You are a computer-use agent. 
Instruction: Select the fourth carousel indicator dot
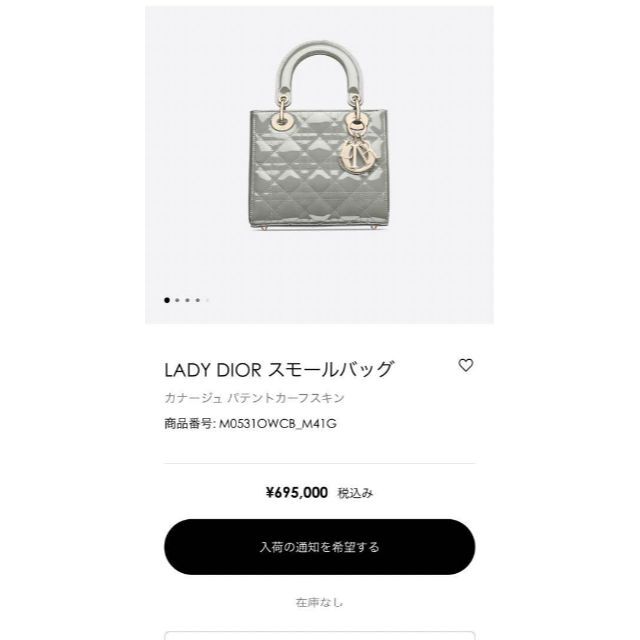point(198,300)
